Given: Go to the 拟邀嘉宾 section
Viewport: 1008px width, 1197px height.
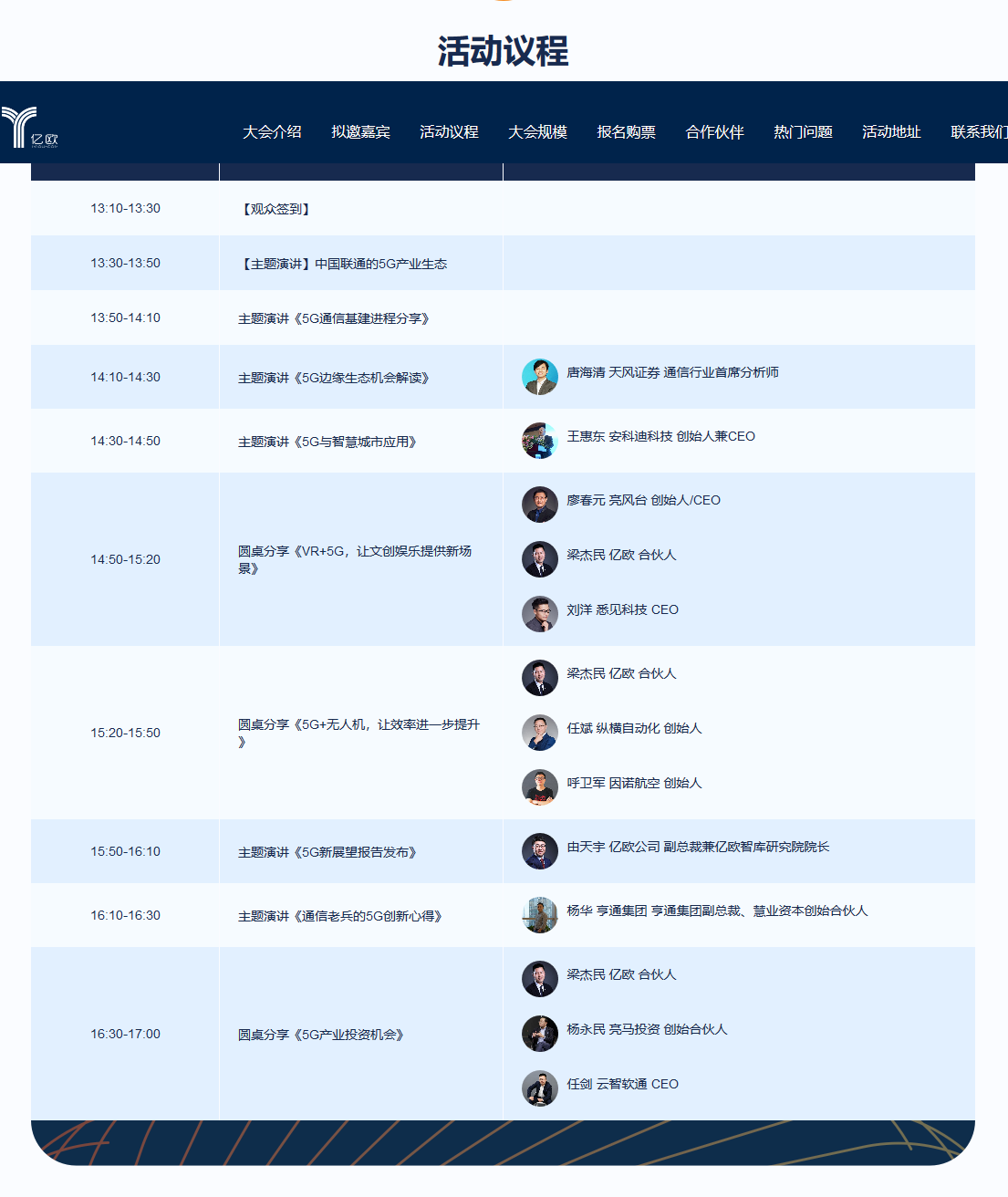Looking at the screenshot, I should tap(360, 132).
